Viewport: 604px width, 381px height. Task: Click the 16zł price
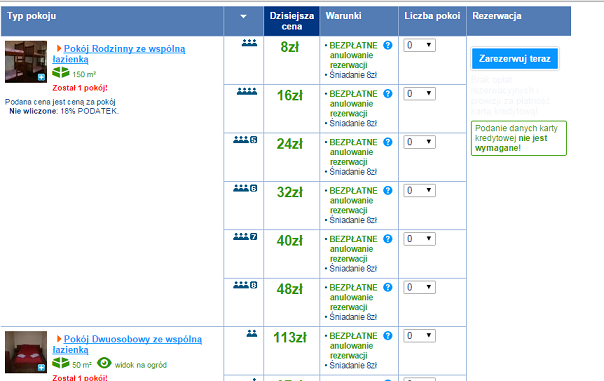point(290,95)
